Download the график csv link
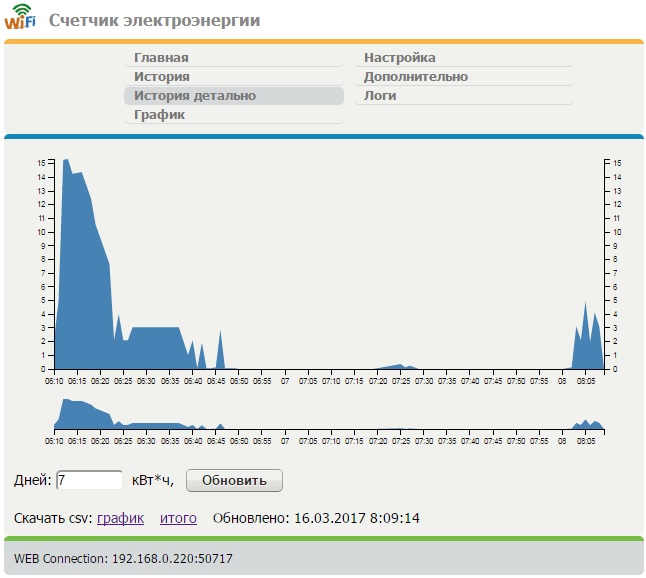The height and width of the screenshot is (578, 646). coord(120,518)
